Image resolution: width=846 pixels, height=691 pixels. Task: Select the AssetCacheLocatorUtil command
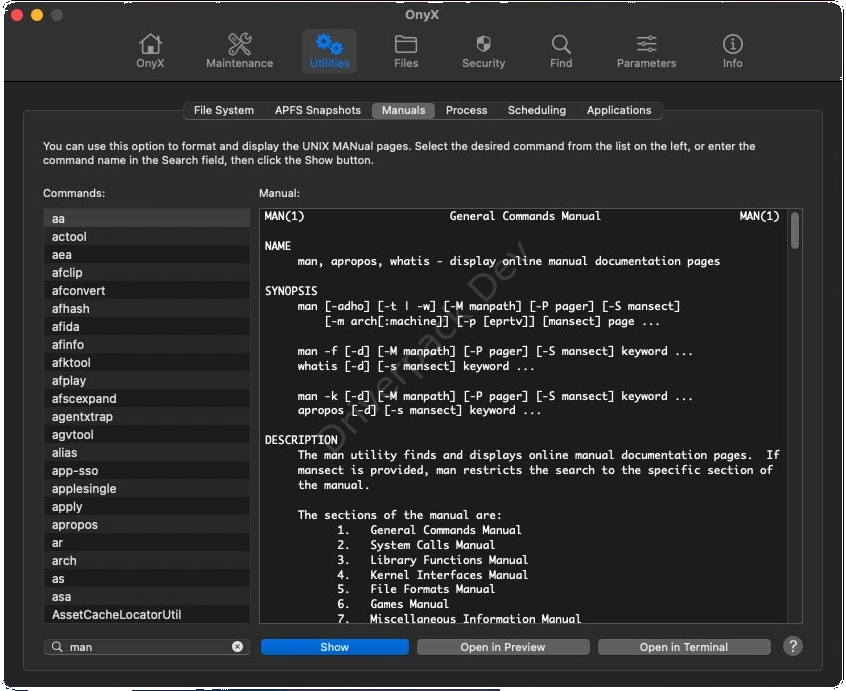(x=147, y=614)
